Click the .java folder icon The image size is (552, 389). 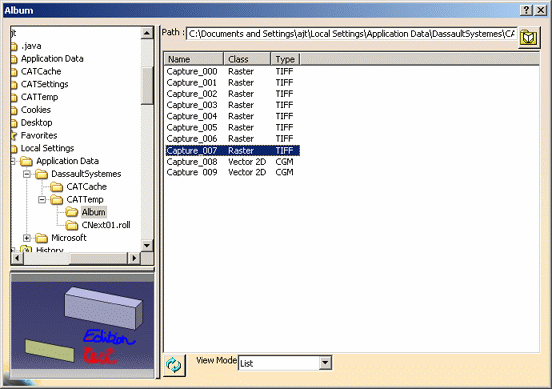(x=14, y=46)
